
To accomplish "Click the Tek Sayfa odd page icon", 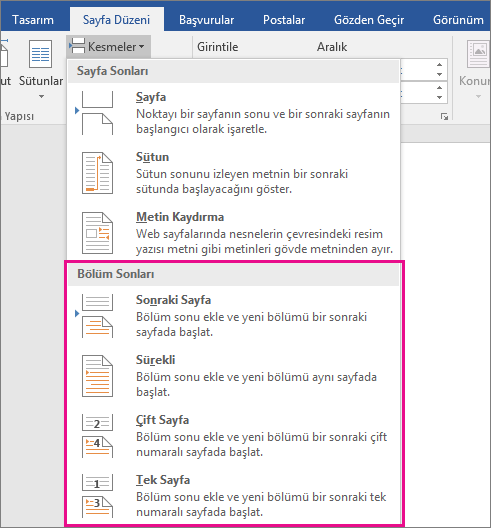I will pyautogui.click(x=97, y=496).
